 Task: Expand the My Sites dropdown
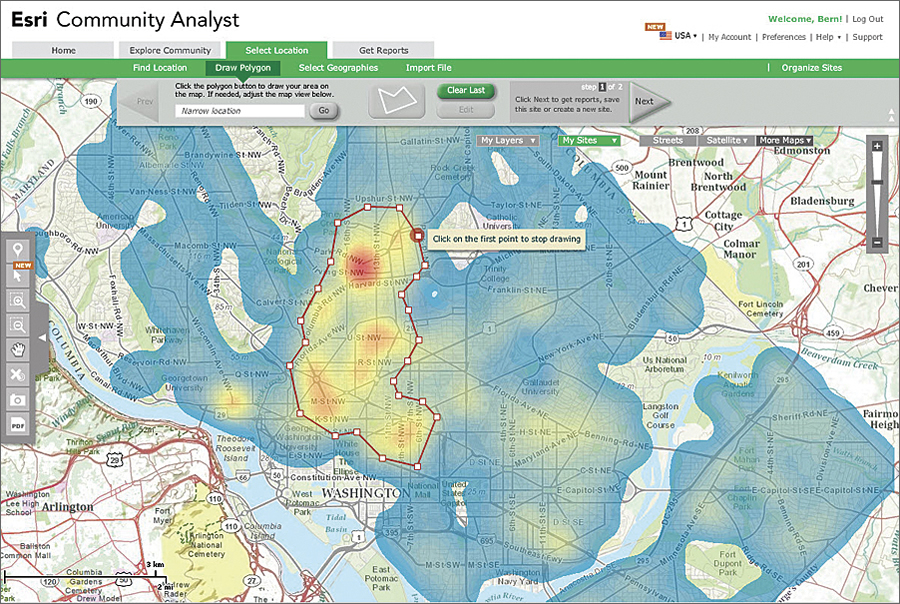pos(589,140)
